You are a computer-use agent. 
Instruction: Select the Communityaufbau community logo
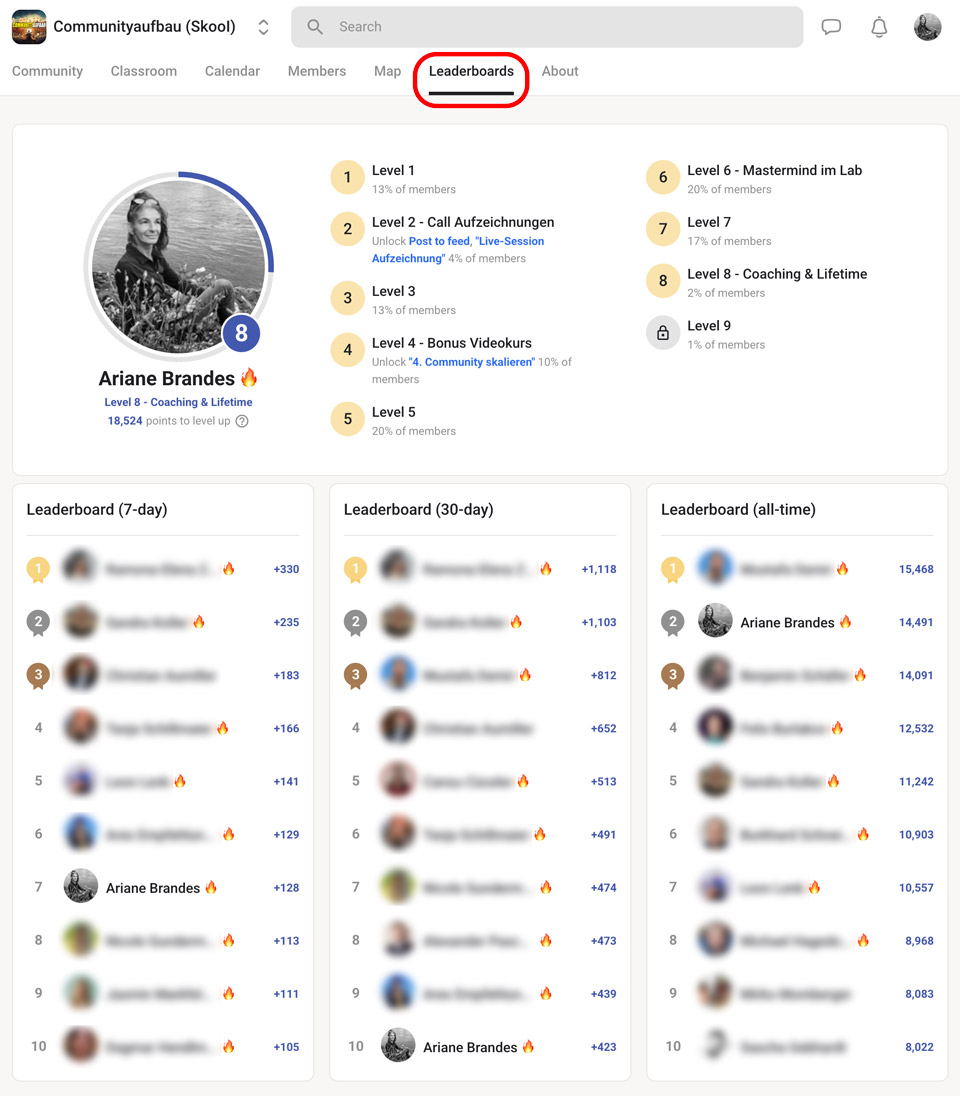coord(28,27)
